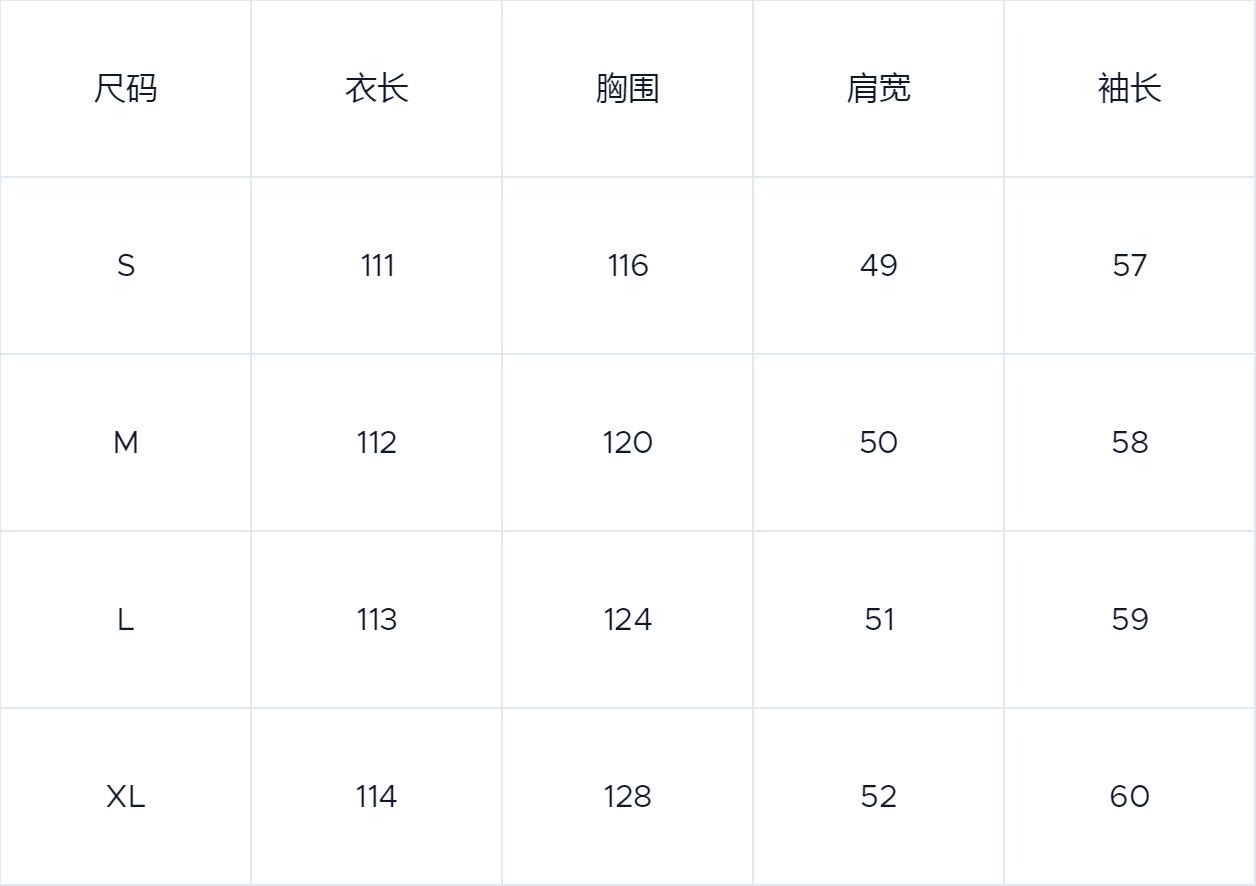Screen dimensions: 1256x886
Task: Click the 尺码 column header
Action: (x=126, y=89)
